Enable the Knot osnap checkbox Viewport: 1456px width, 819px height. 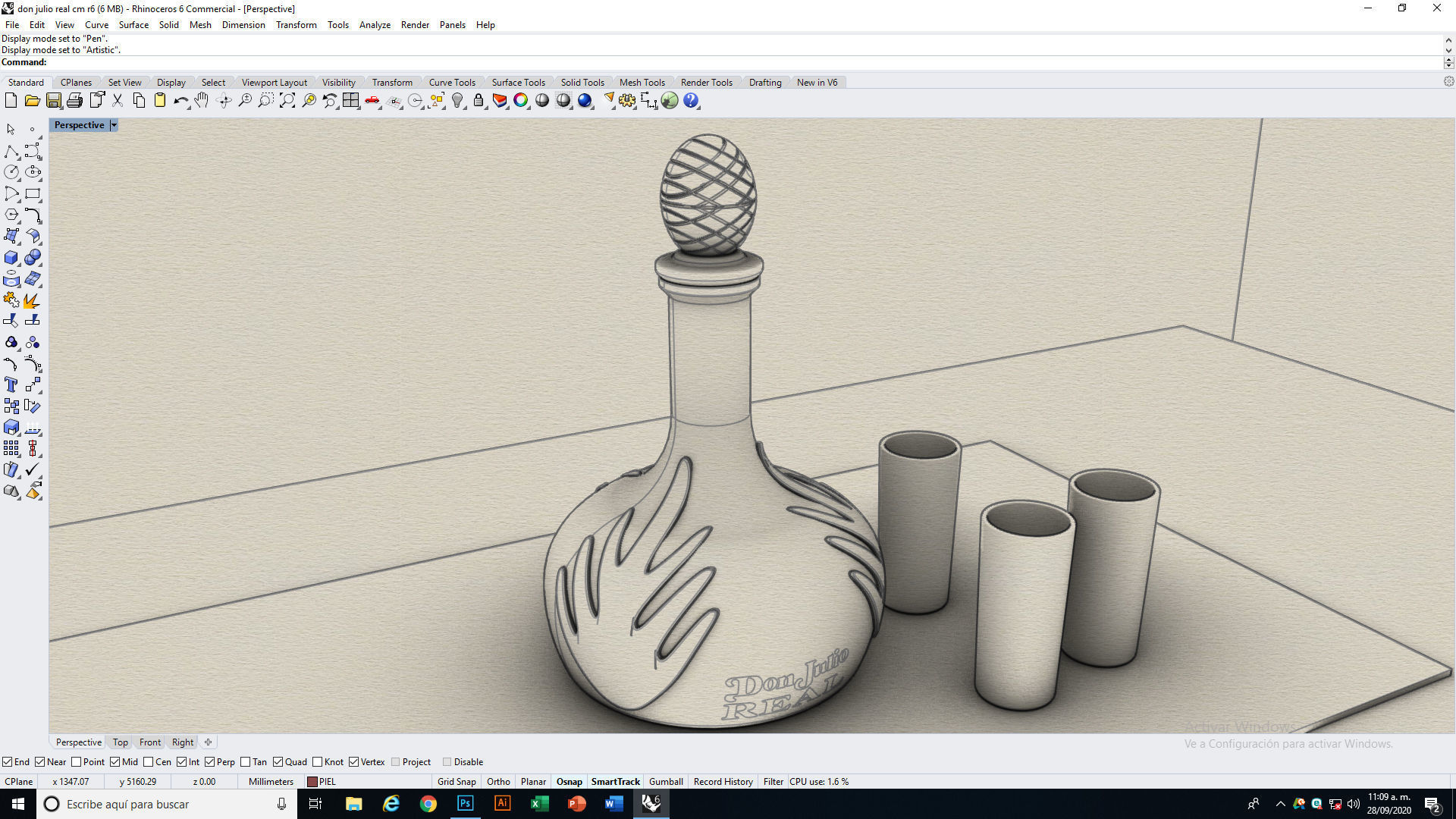point(317,762)
